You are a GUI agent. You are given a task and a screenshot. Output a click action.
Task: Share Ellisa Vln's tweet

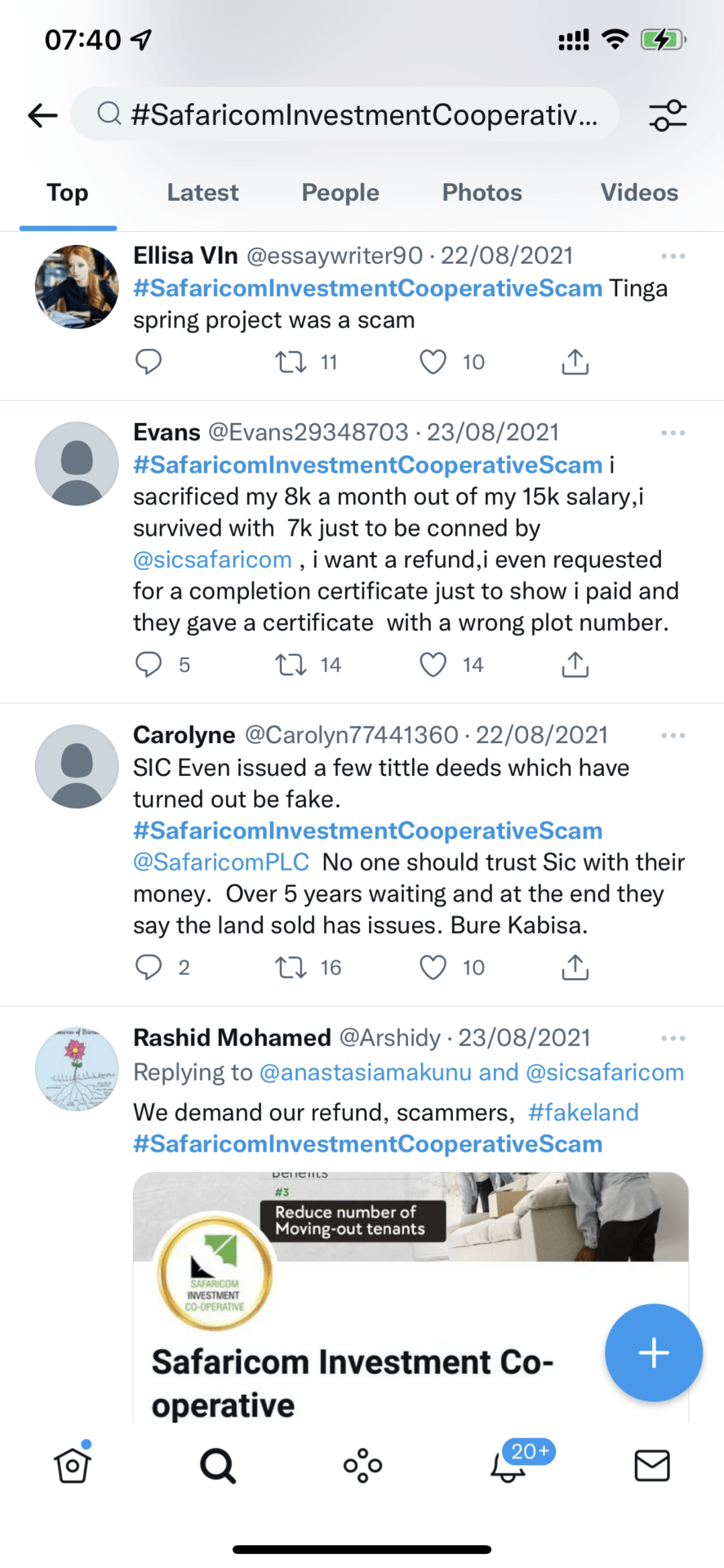click(x=575, y=362)
